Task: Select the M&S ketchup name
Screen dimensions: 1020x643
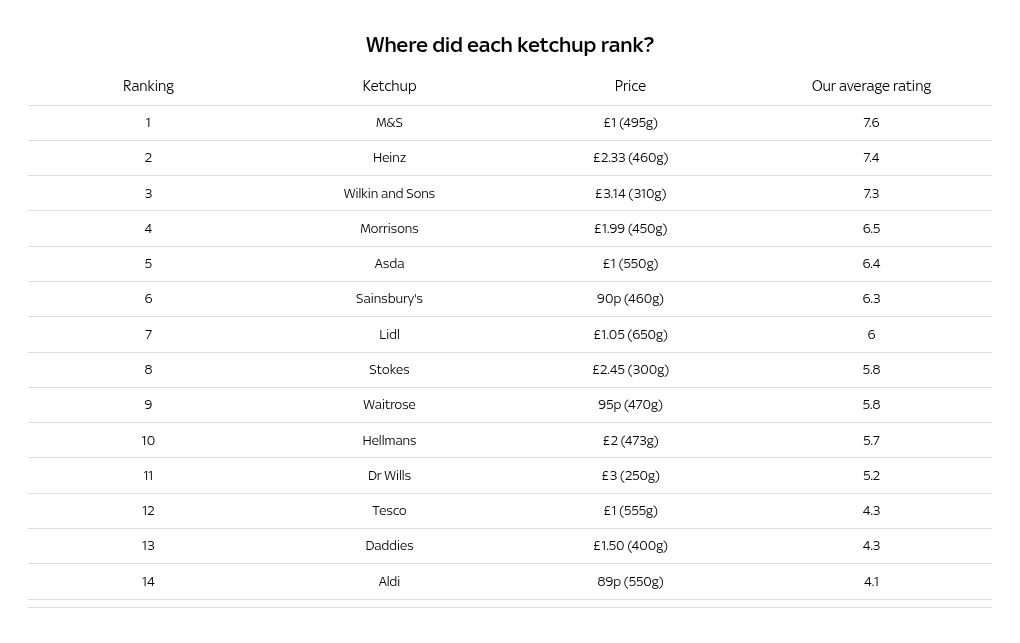Action: click(389, 122)
